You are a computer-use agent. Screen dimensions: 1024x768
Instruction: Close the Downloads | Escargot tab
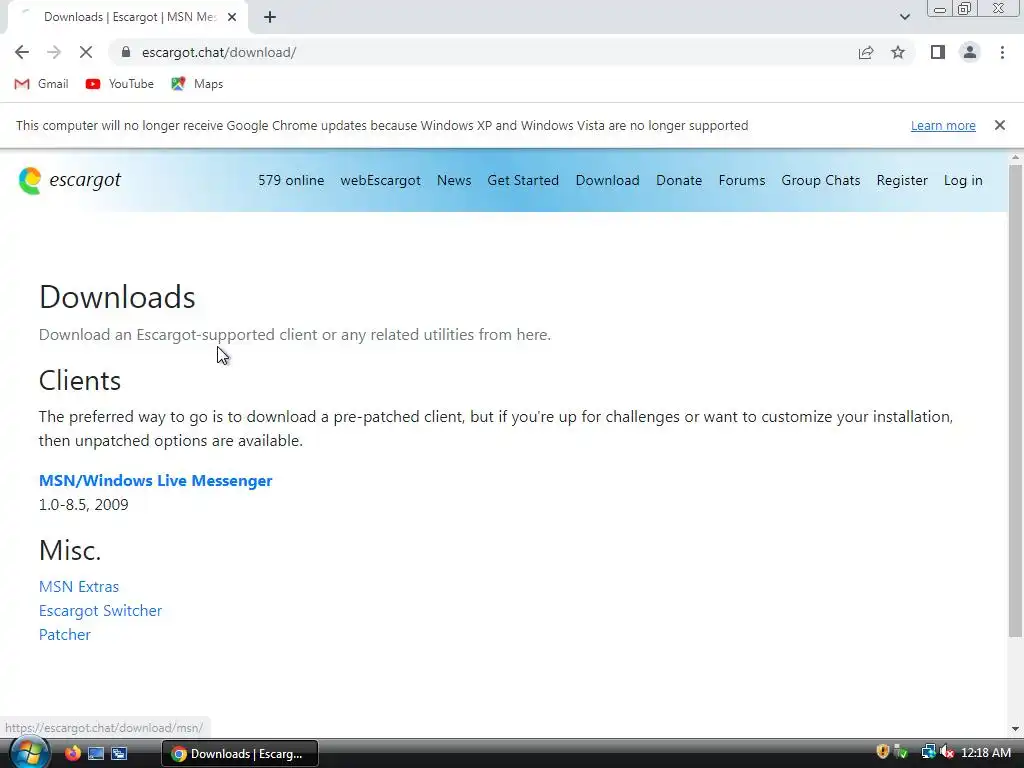(232, 17)
